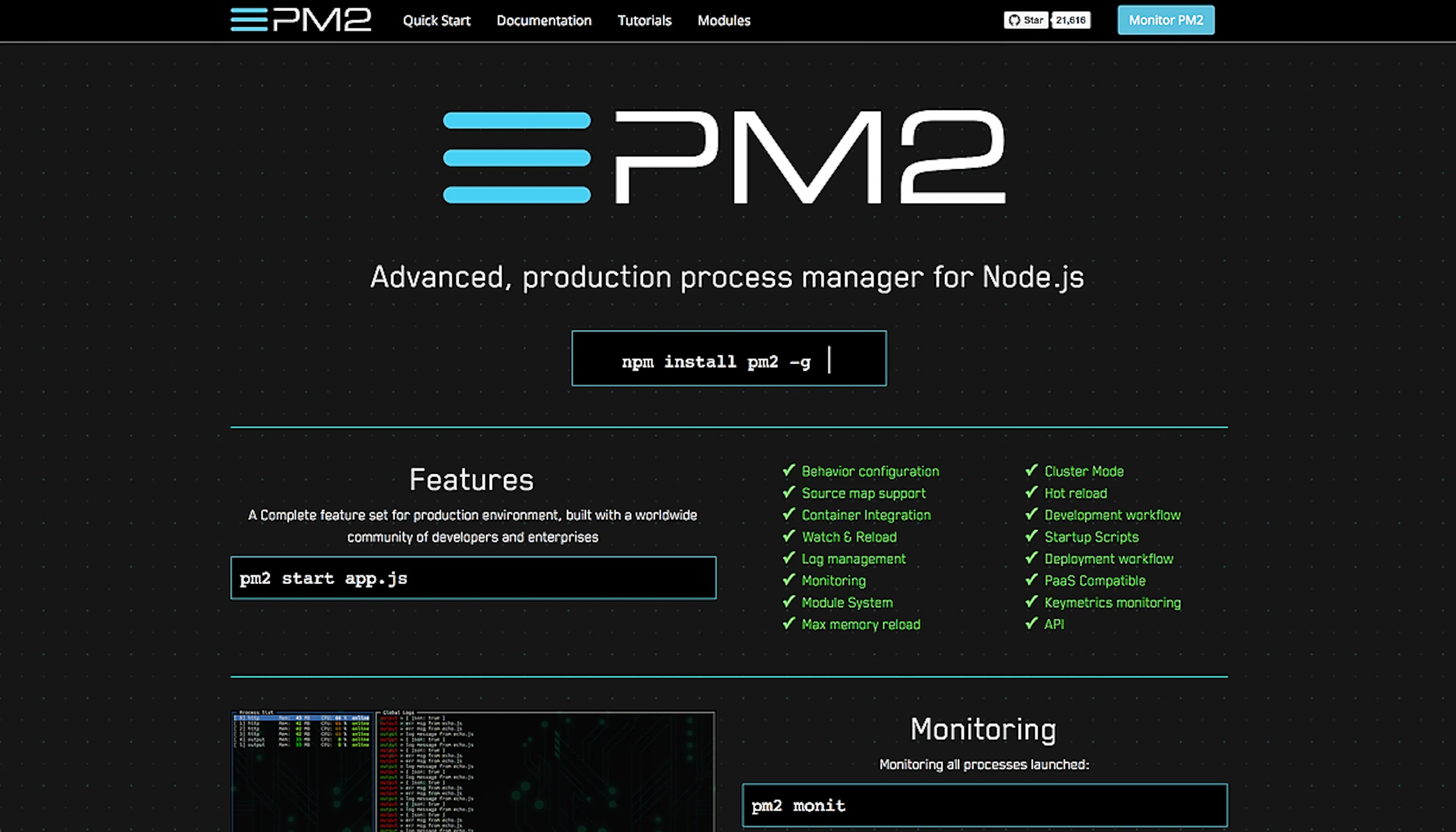Click the Hot reload feature text
This screenshot has width=1456, height=832.
tap(1076, 493)
